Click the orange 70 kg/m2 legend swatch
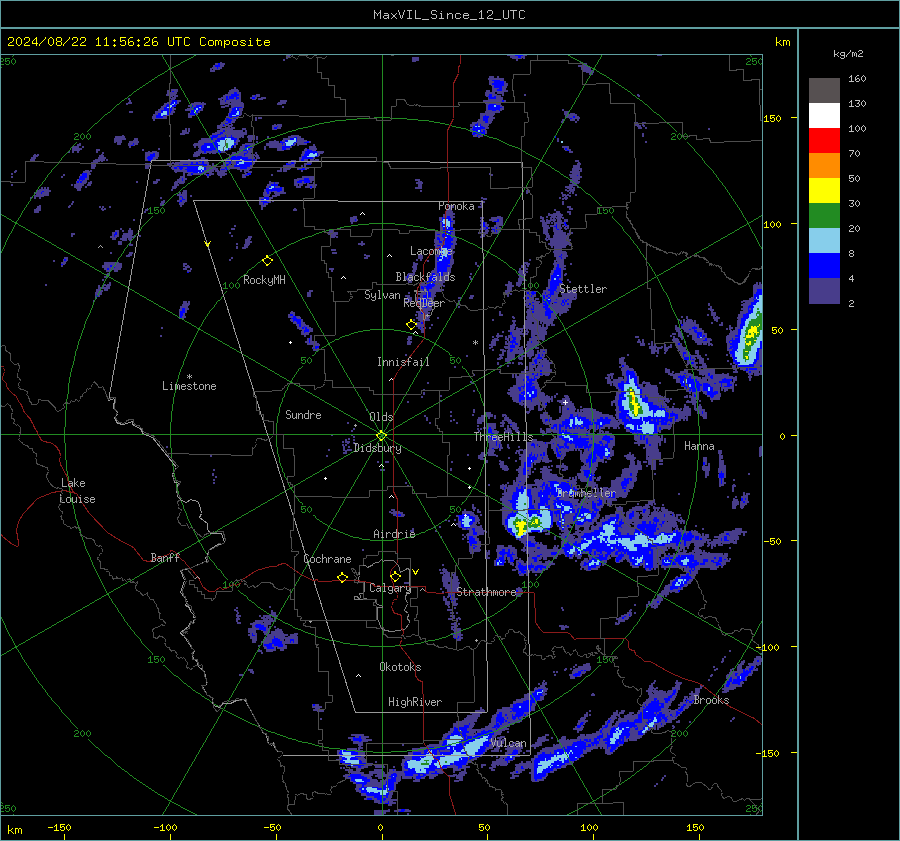 [824, 166]
